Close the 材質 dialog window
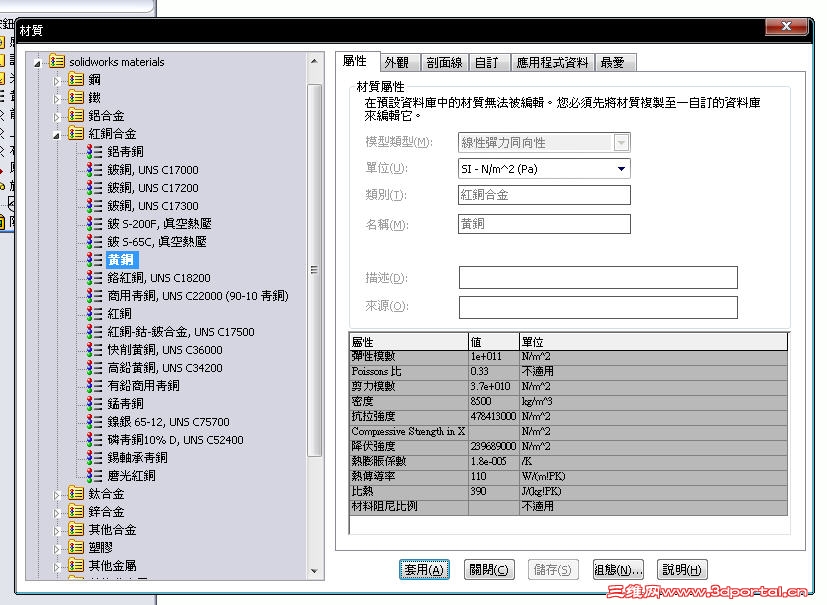The height and width of the screenshot is (605, 827). [786, 26]
